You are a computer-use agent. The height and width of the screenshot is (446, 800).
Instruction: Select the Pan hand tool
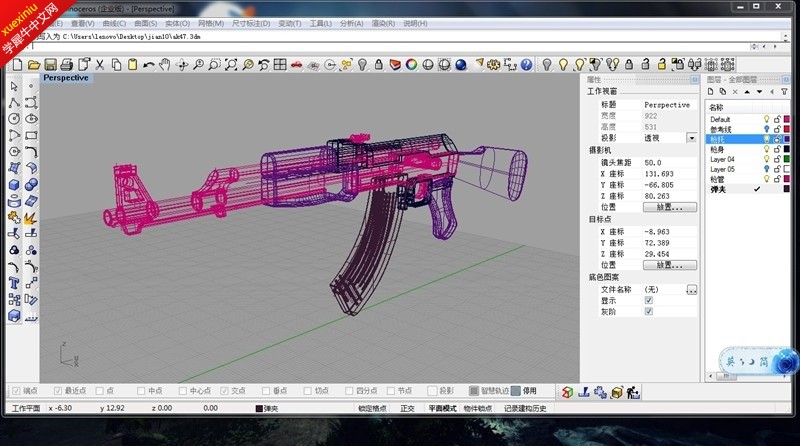point(164,64)
